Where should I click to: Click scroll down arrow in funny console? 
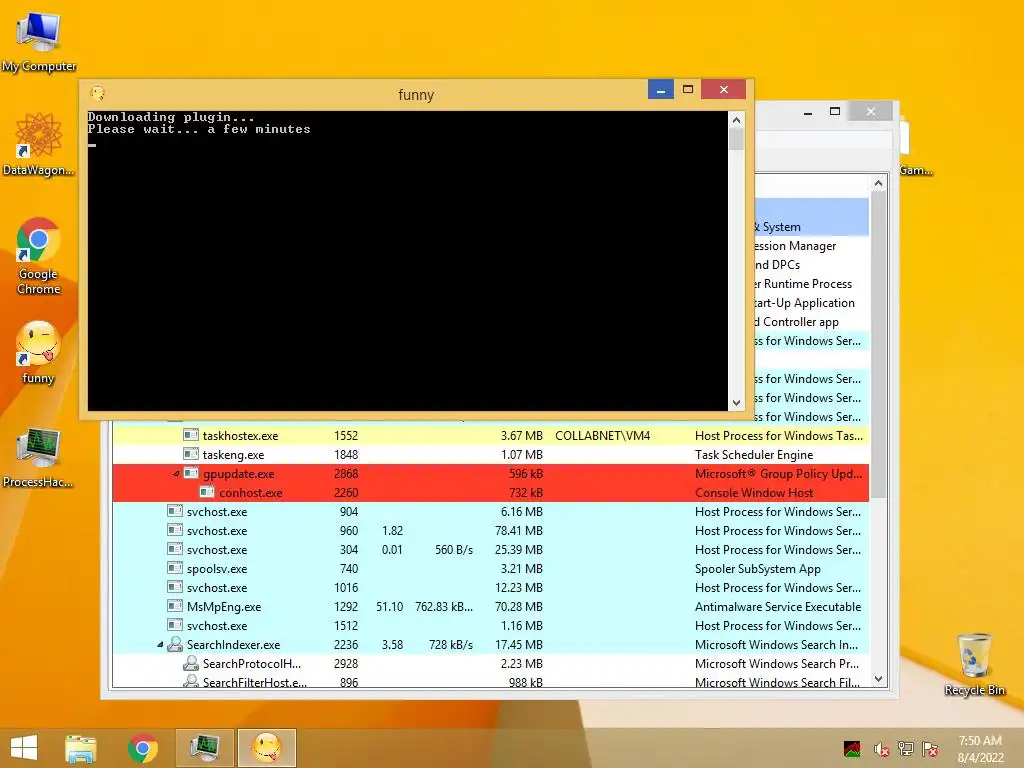[736, 403]
